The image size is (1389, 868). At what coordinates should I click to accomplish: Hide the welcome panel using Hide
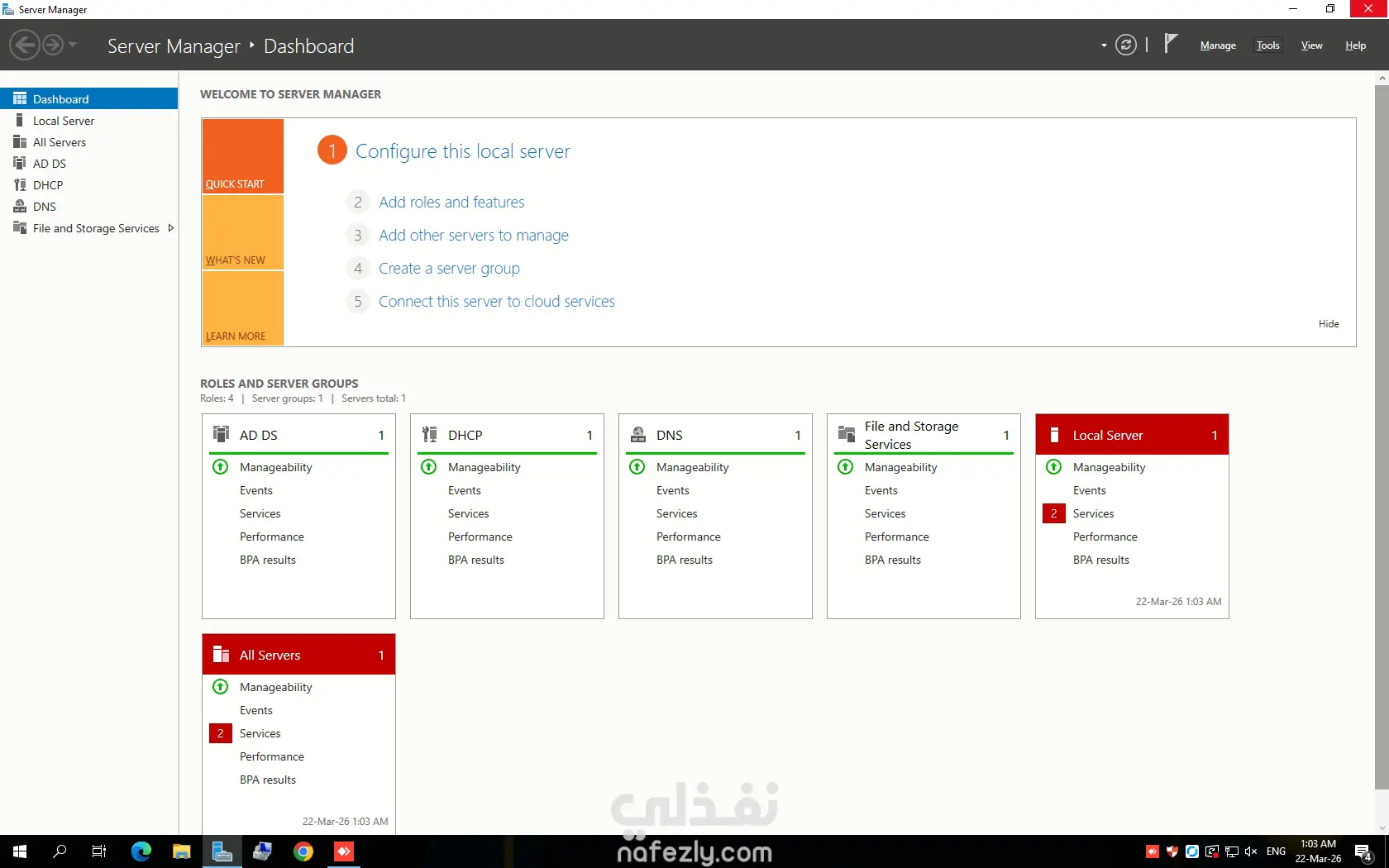(1329, 324)
